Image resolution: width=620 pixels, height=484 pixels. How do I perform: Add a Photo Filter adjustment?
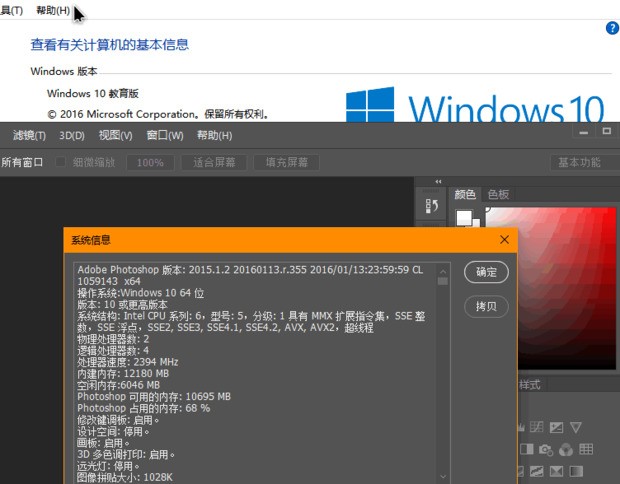pos(546,449)
